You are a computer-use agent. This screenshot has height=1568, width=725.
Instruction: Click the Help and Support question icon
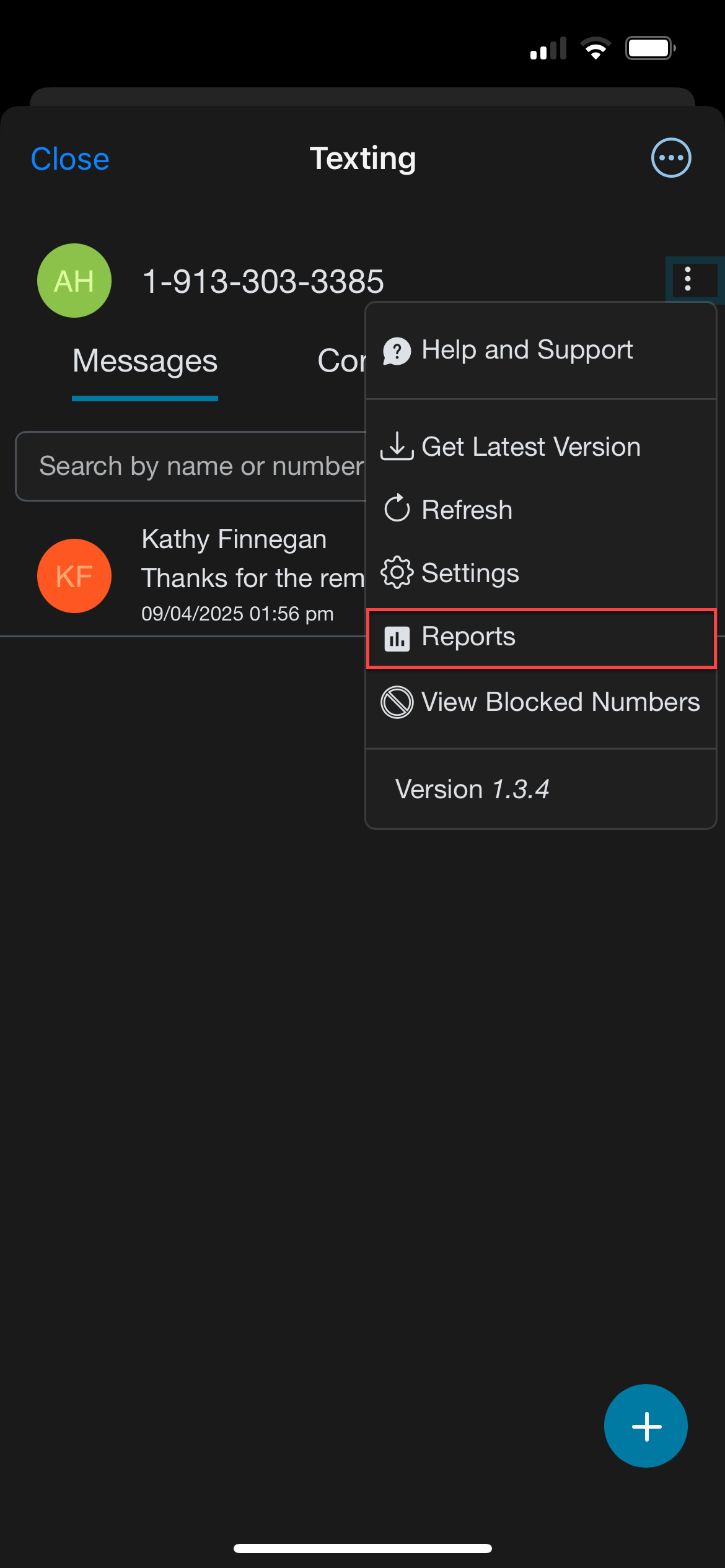point(397,351)
